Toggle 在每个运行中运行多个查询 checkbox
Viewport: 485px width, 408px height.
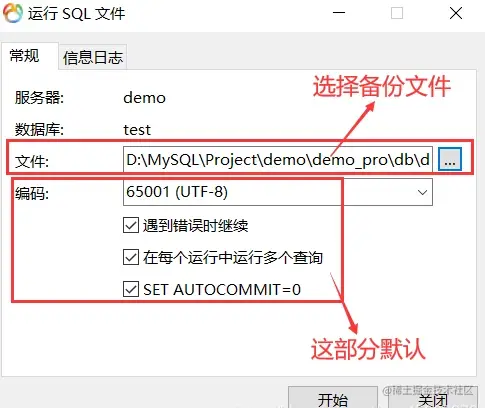[131, 257]
